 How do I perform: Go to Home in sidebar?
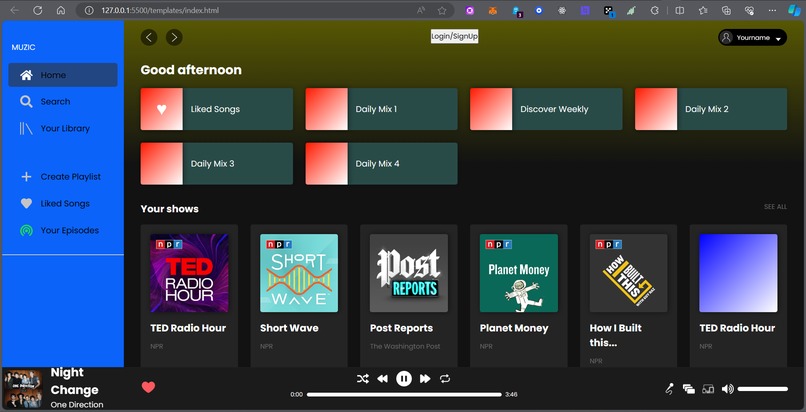(x=63, y=75)
